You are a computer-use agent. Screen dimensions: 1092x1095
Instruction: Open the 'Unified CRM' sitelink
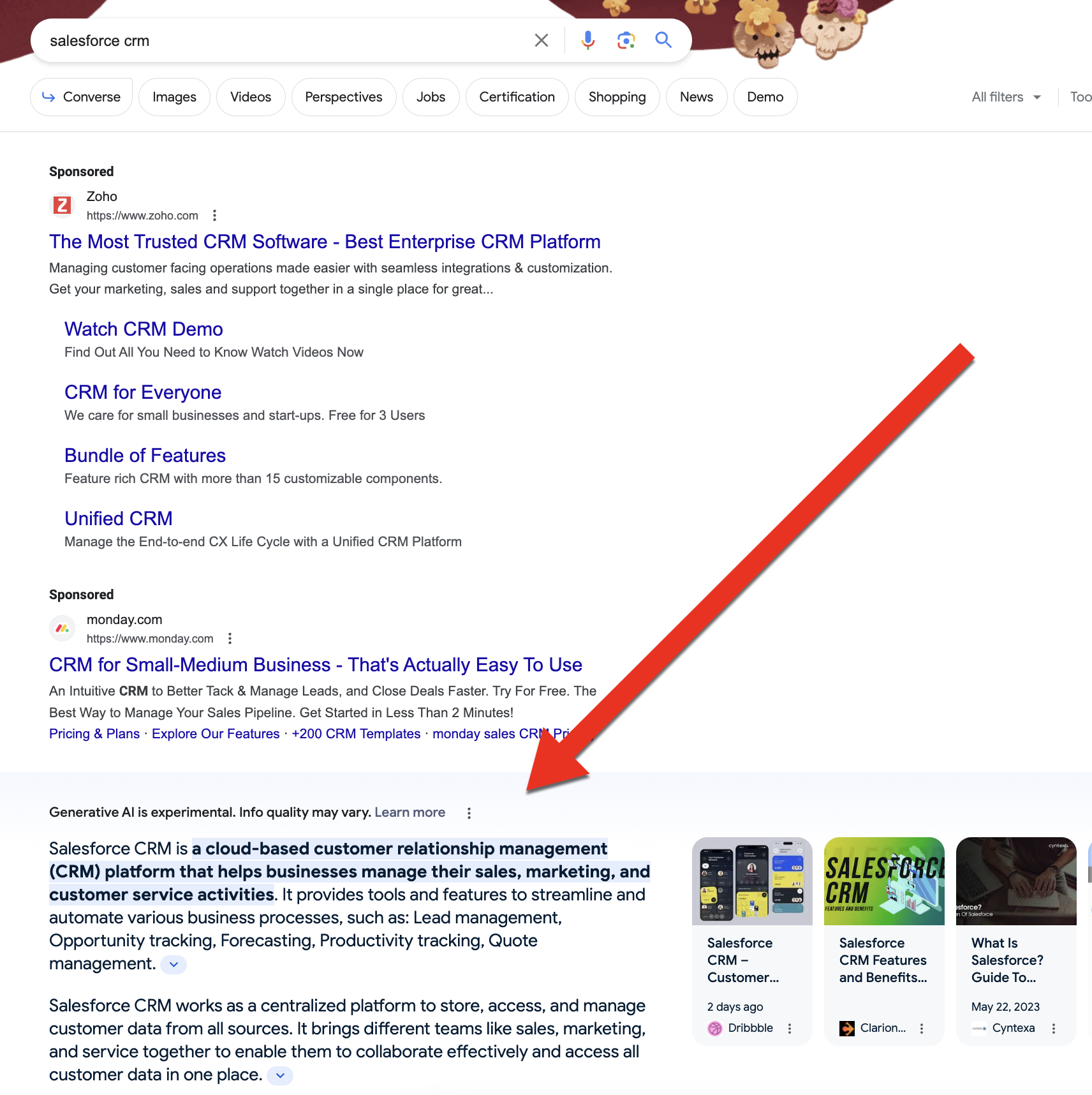click(119, 519)
